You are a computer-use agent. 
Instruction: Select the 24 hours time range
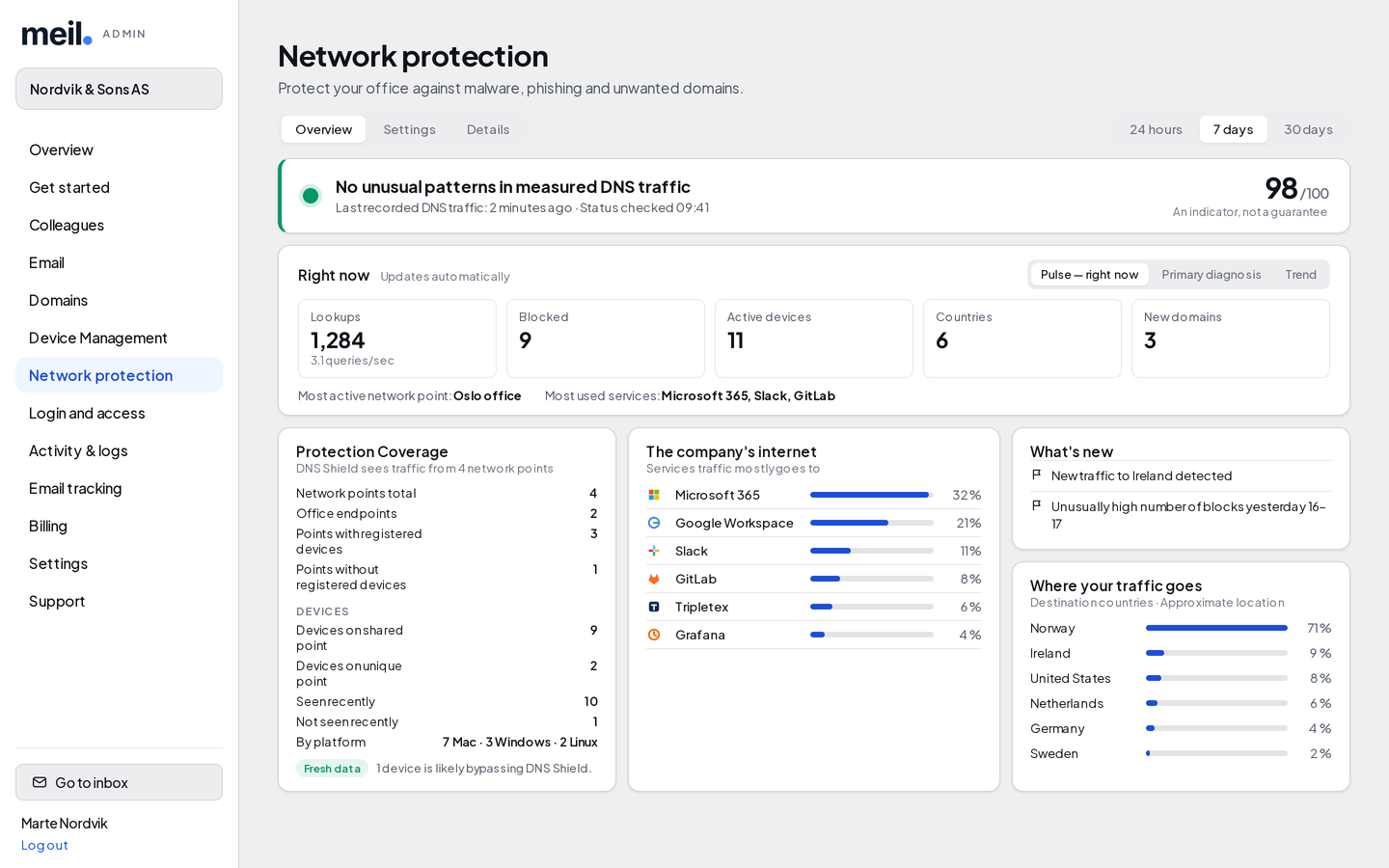[1156, 129]
